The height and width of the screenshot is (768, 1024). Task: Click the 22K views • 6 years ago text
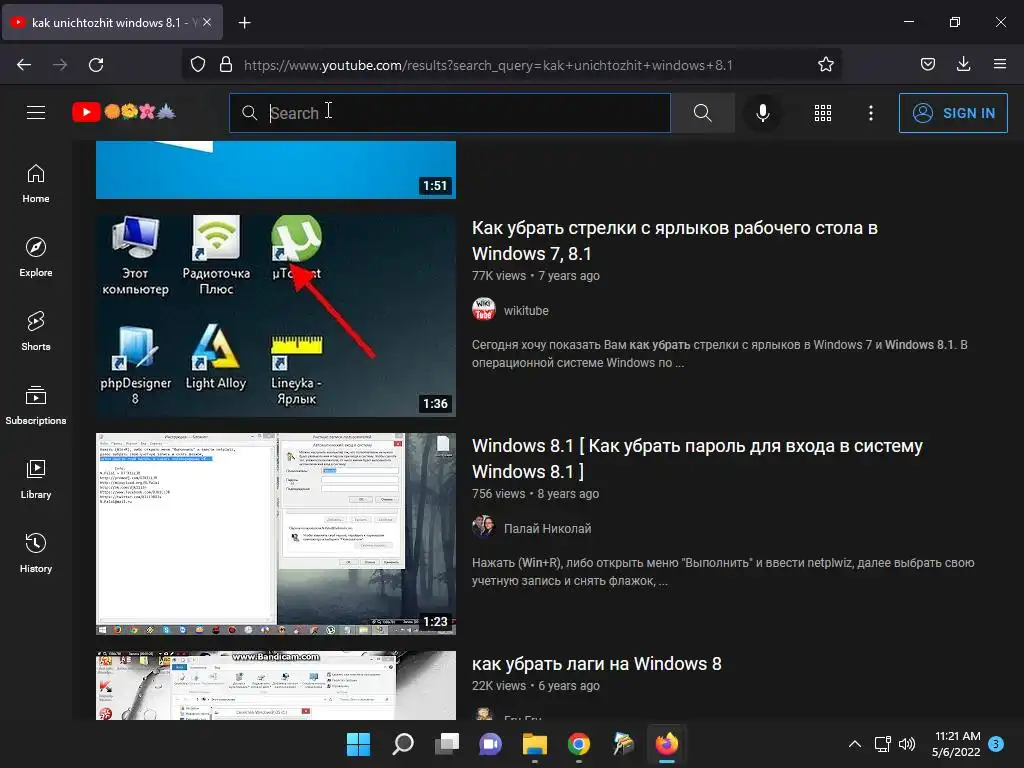[x=536, y=686]
